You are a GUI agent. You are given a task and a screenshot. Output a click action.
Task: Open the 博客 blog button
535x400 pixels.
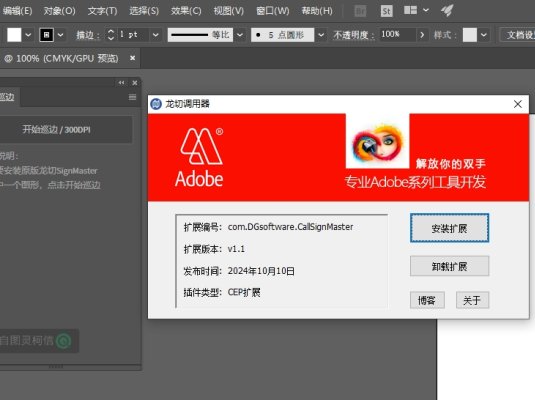pyautogui.click(x=427, y=300)
